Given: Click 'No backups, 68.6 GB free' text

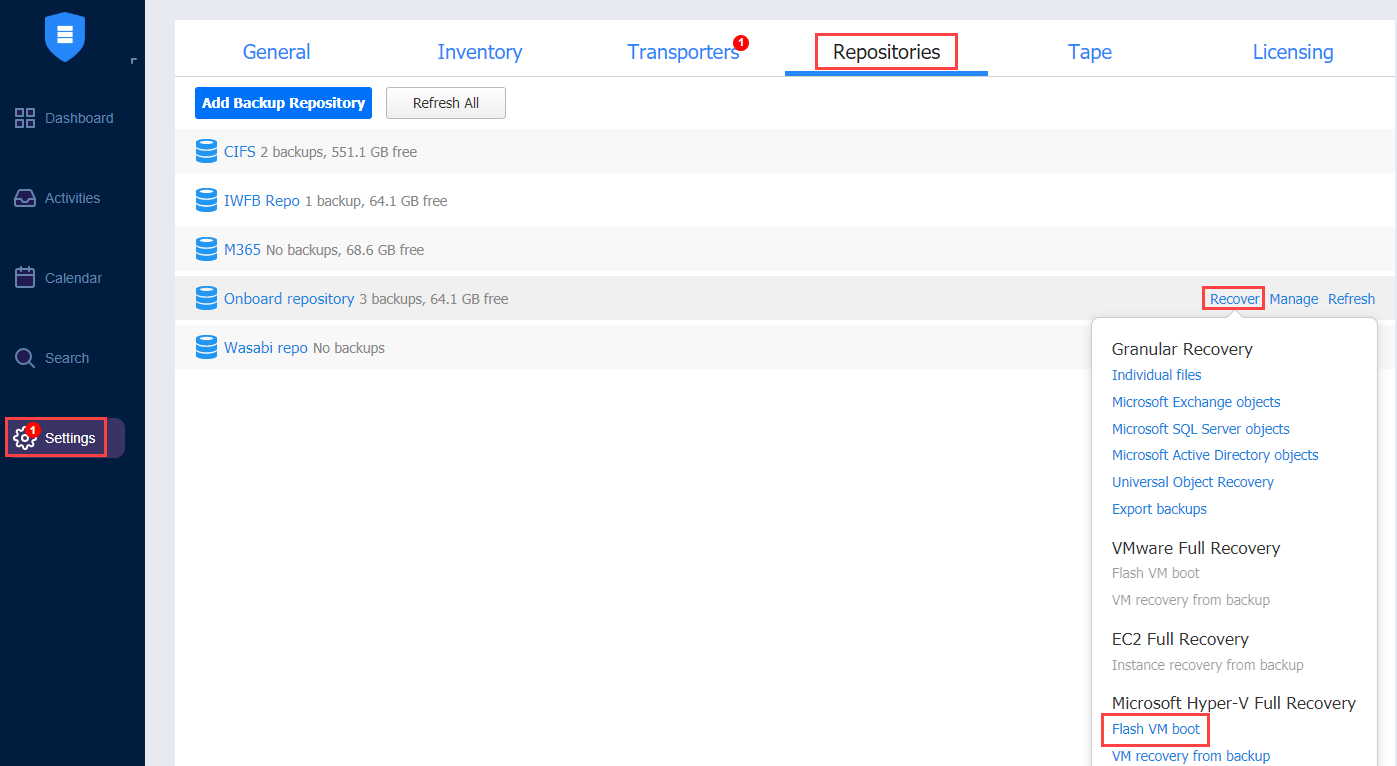Looking at the screenshot, I should 345,250.
